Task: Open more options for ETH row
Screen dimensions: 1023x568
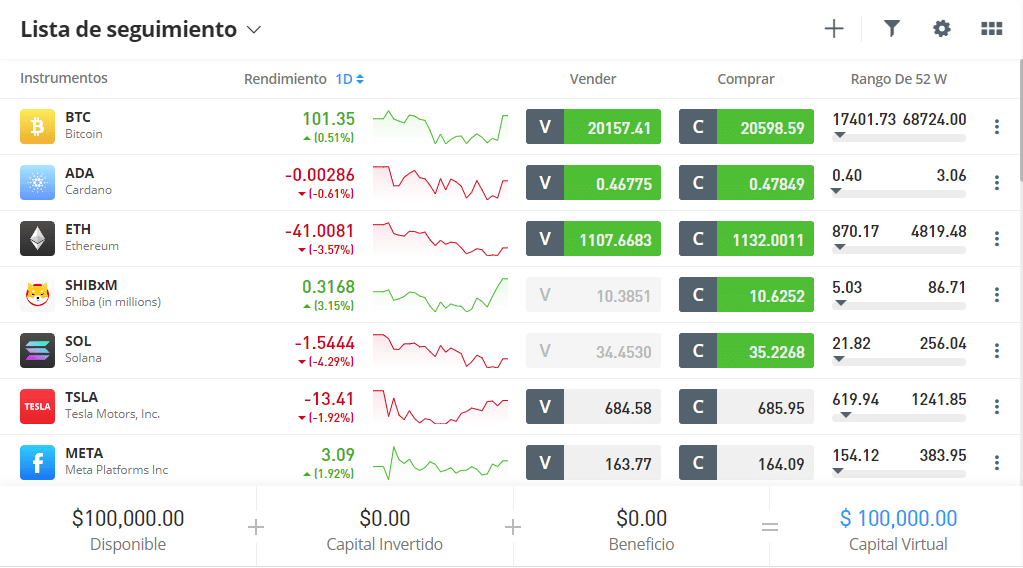Action: pyautogui.click(x=997, y=239)
